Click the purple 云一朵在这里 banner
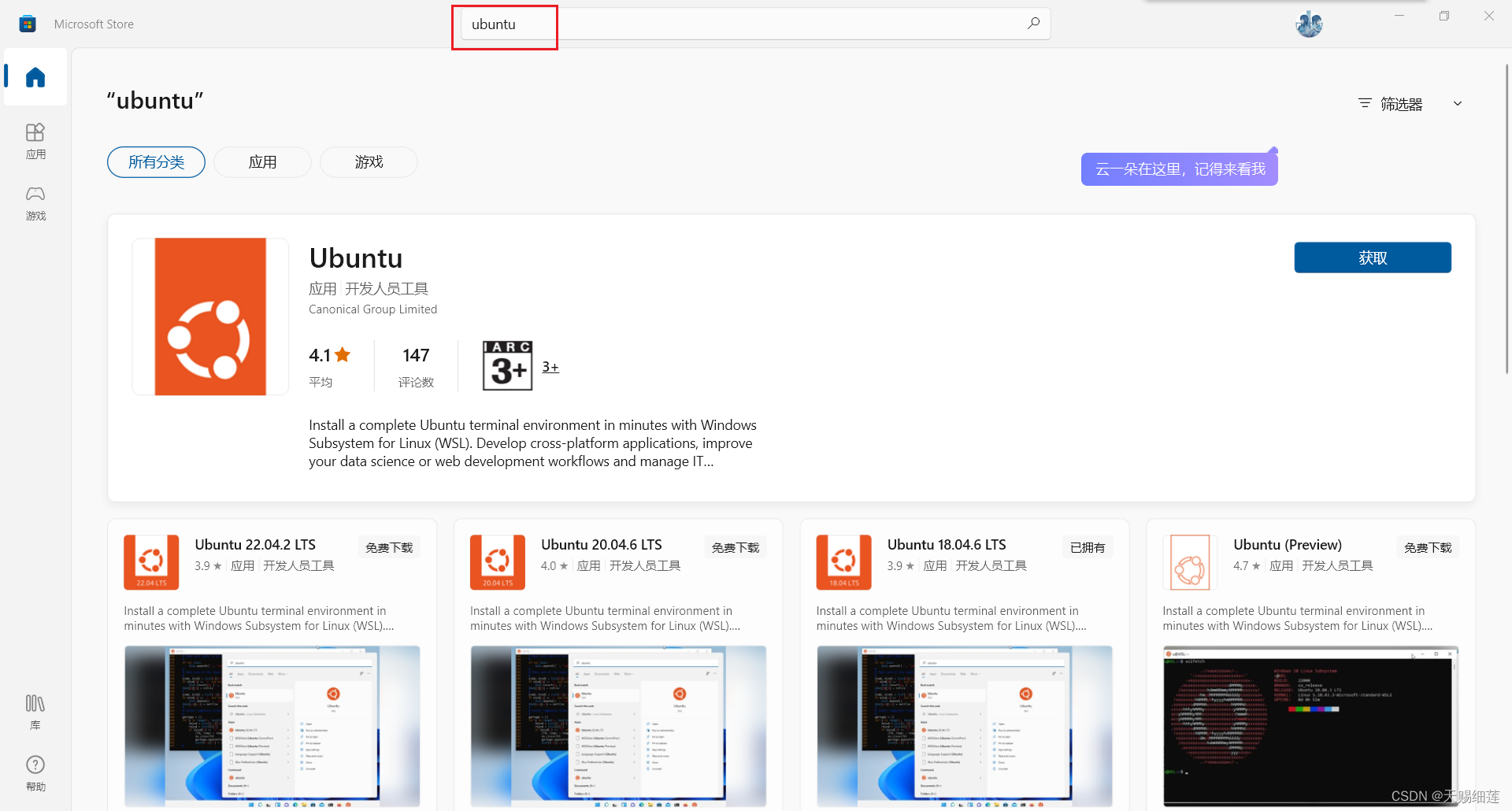 1179,169
